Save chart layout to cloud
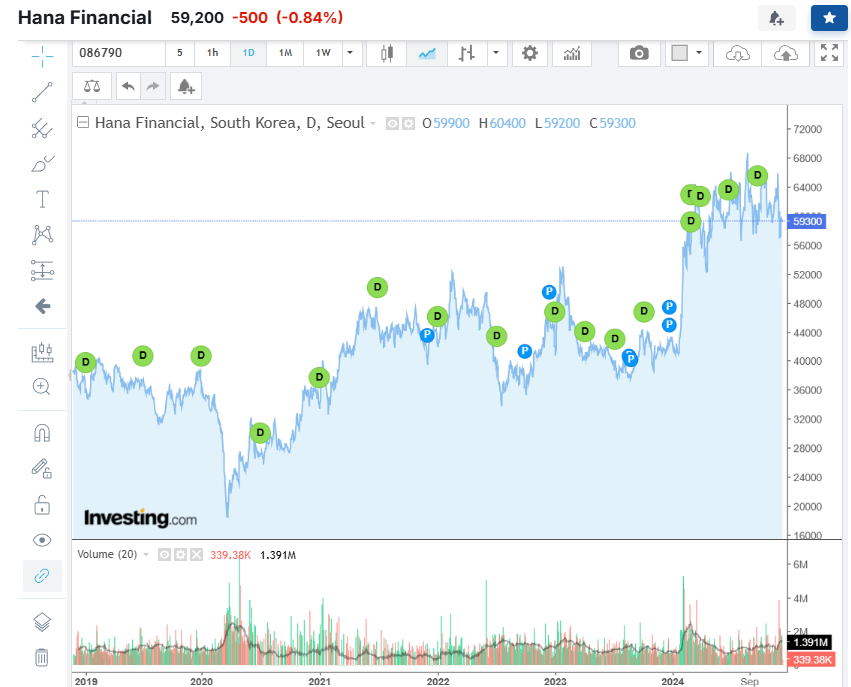 (x=785, y=53)
